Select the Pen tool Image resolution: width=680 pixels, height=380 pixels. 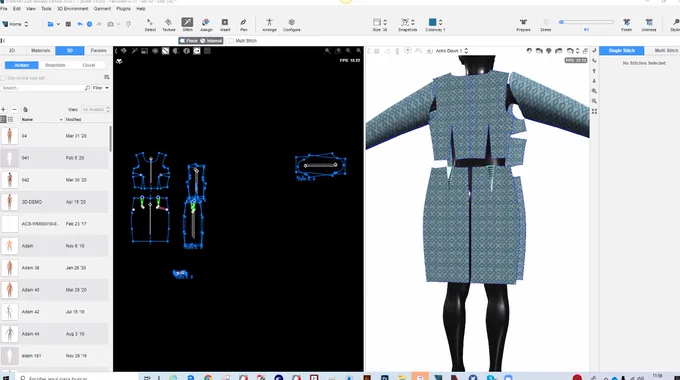coord(243,25)
